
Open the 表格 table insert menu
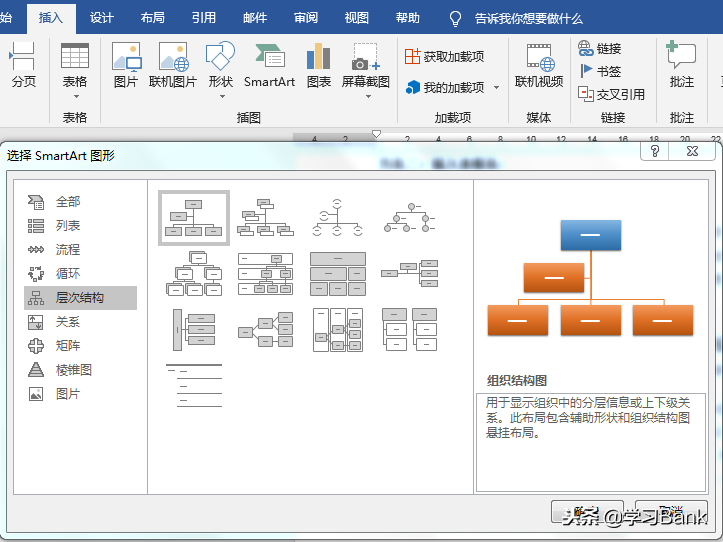tap(75, 70)
